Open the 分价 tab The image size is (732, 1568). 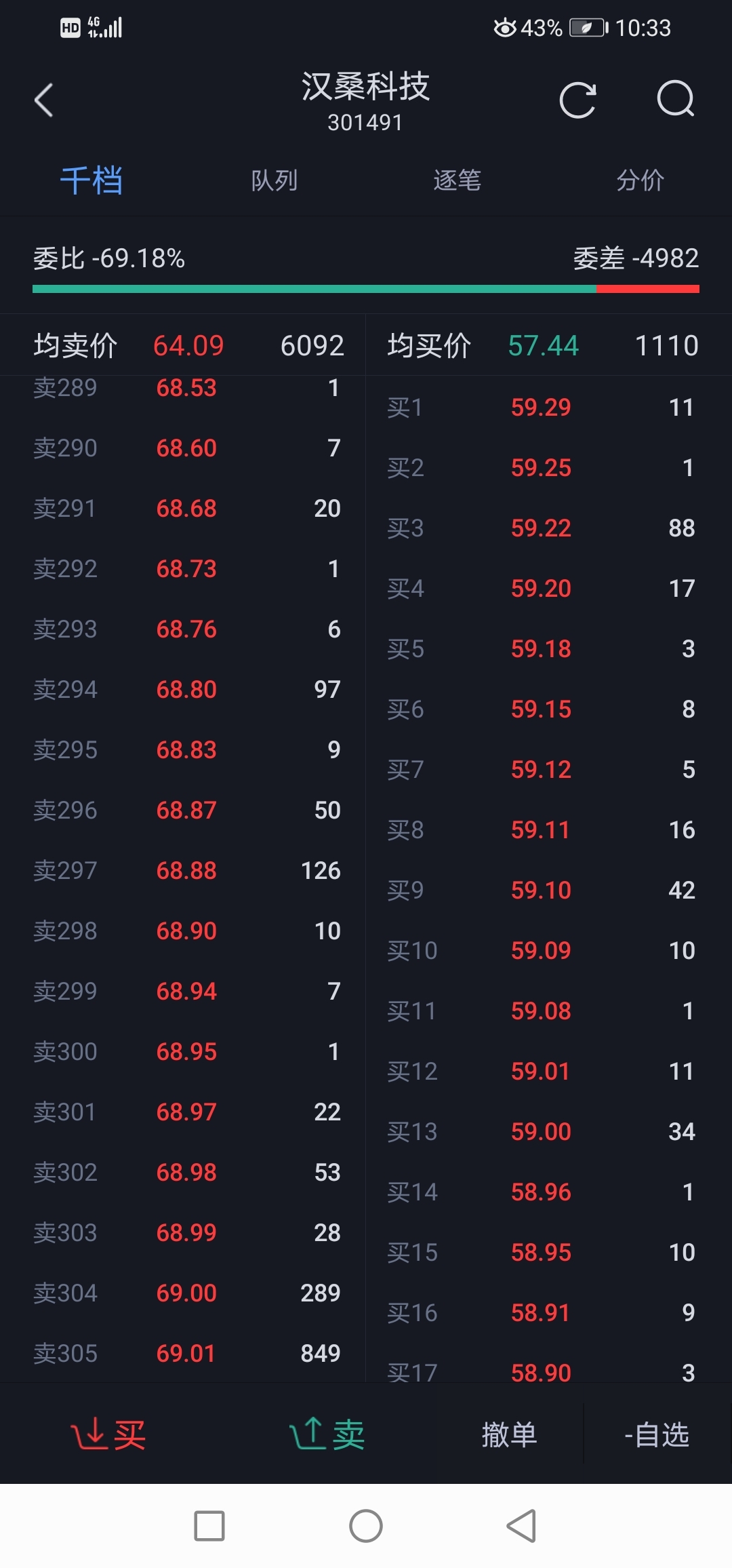coord(640,180)
